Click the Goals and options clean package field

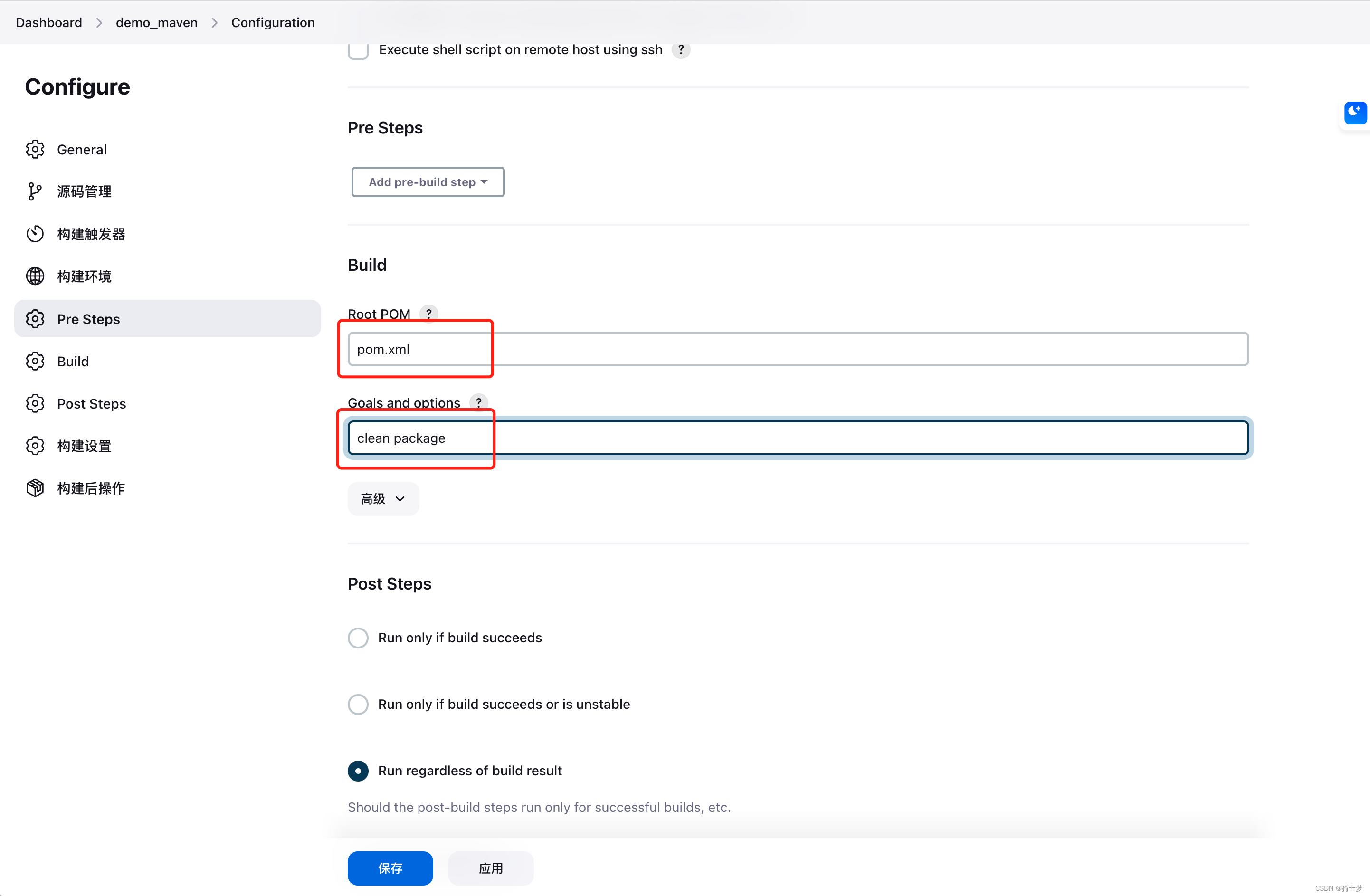tap(797, 438)
